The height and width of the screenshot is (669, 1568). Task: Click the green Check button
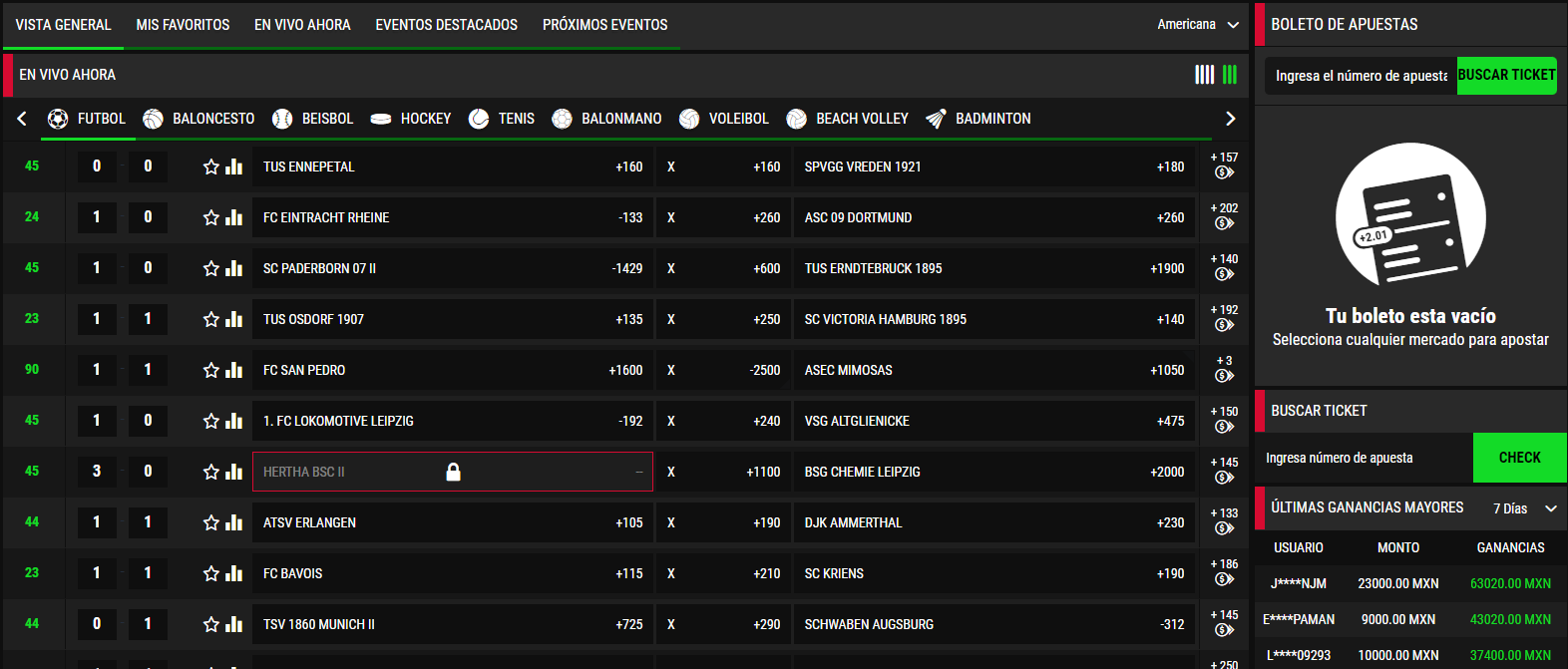[x=1519, y=458]
